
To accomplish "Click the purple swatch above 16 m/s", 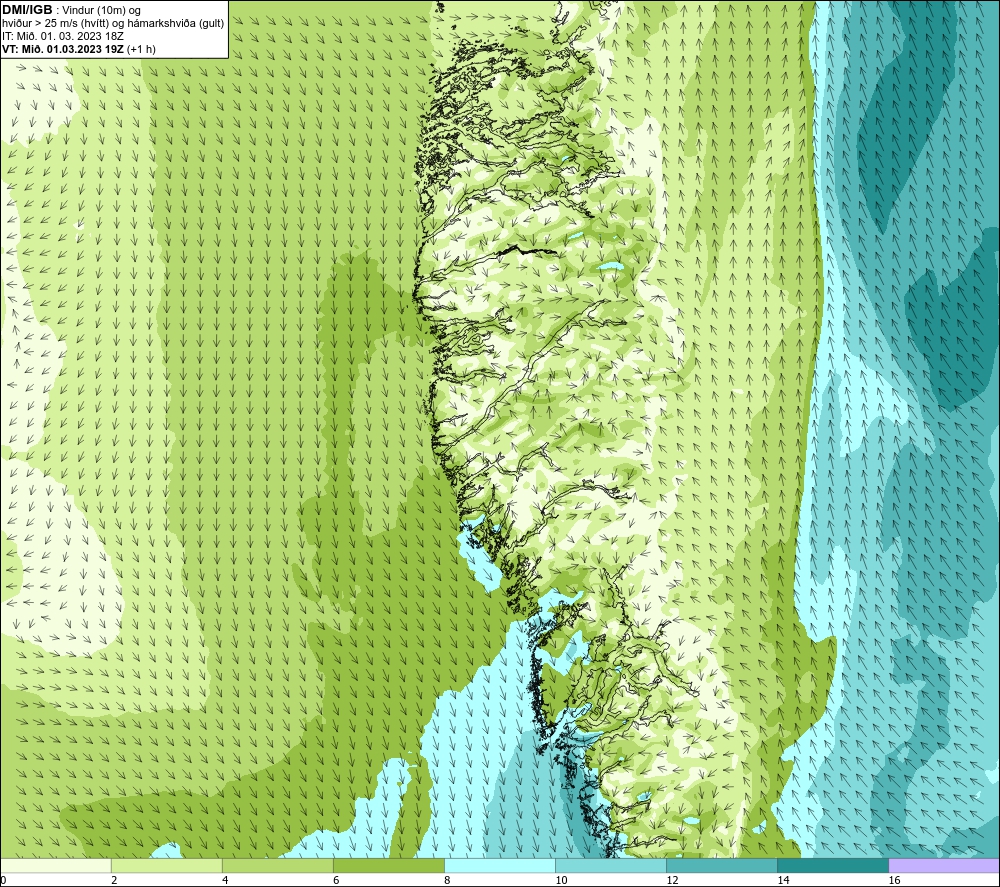I will 944,865.
